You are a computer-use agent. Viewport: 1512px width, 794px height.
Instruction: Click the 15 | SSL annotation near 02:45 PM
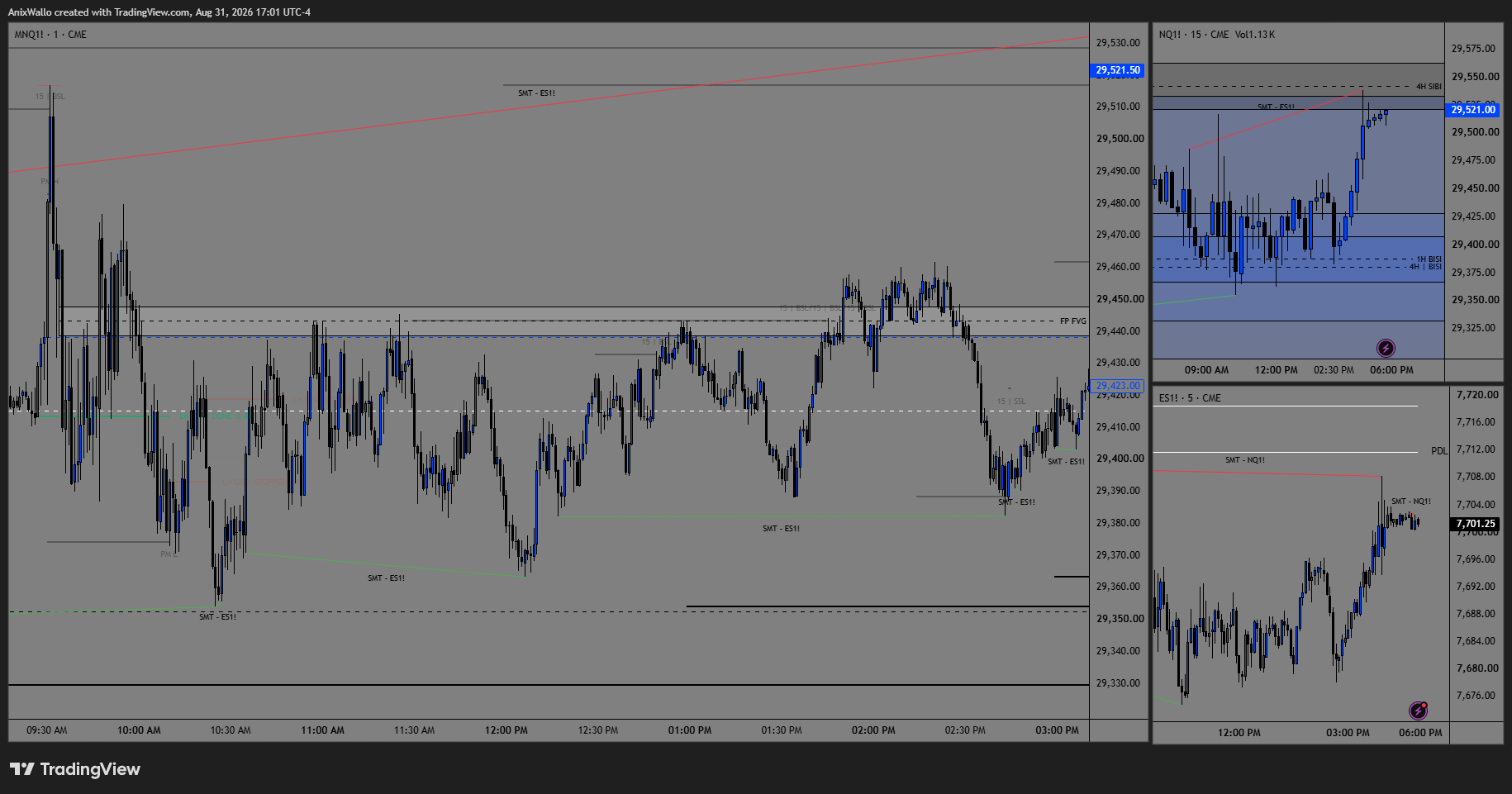(1011, 402)
